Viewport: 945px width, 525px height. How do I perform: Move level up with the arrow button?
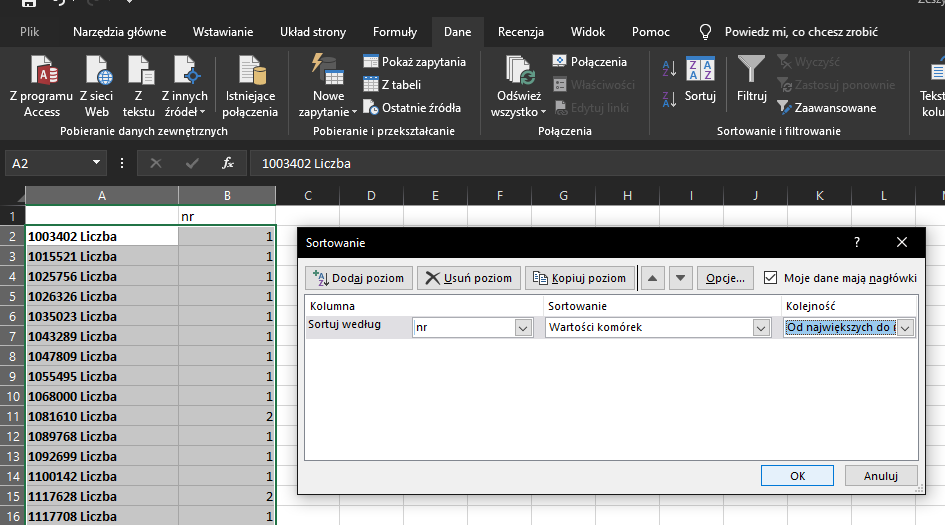click(x=653, y=278)
